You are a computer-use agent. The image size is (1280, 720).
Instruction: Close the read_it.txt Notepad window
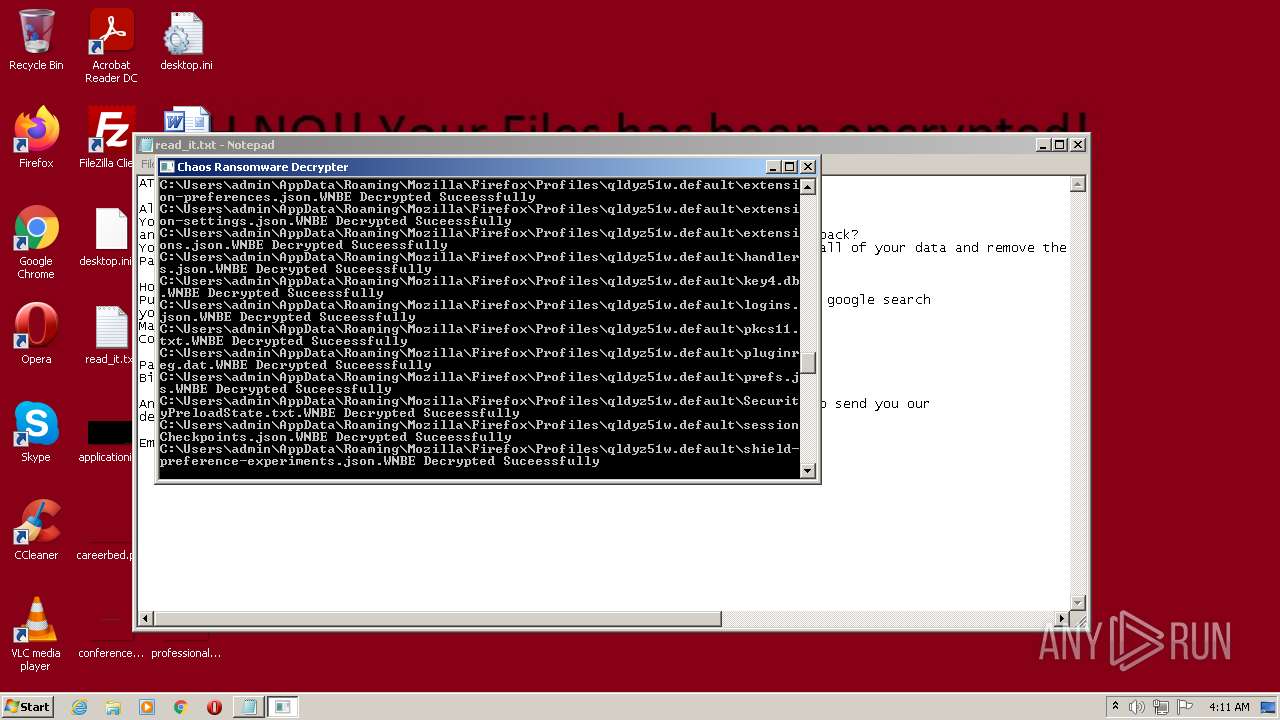pos(1078,145)
